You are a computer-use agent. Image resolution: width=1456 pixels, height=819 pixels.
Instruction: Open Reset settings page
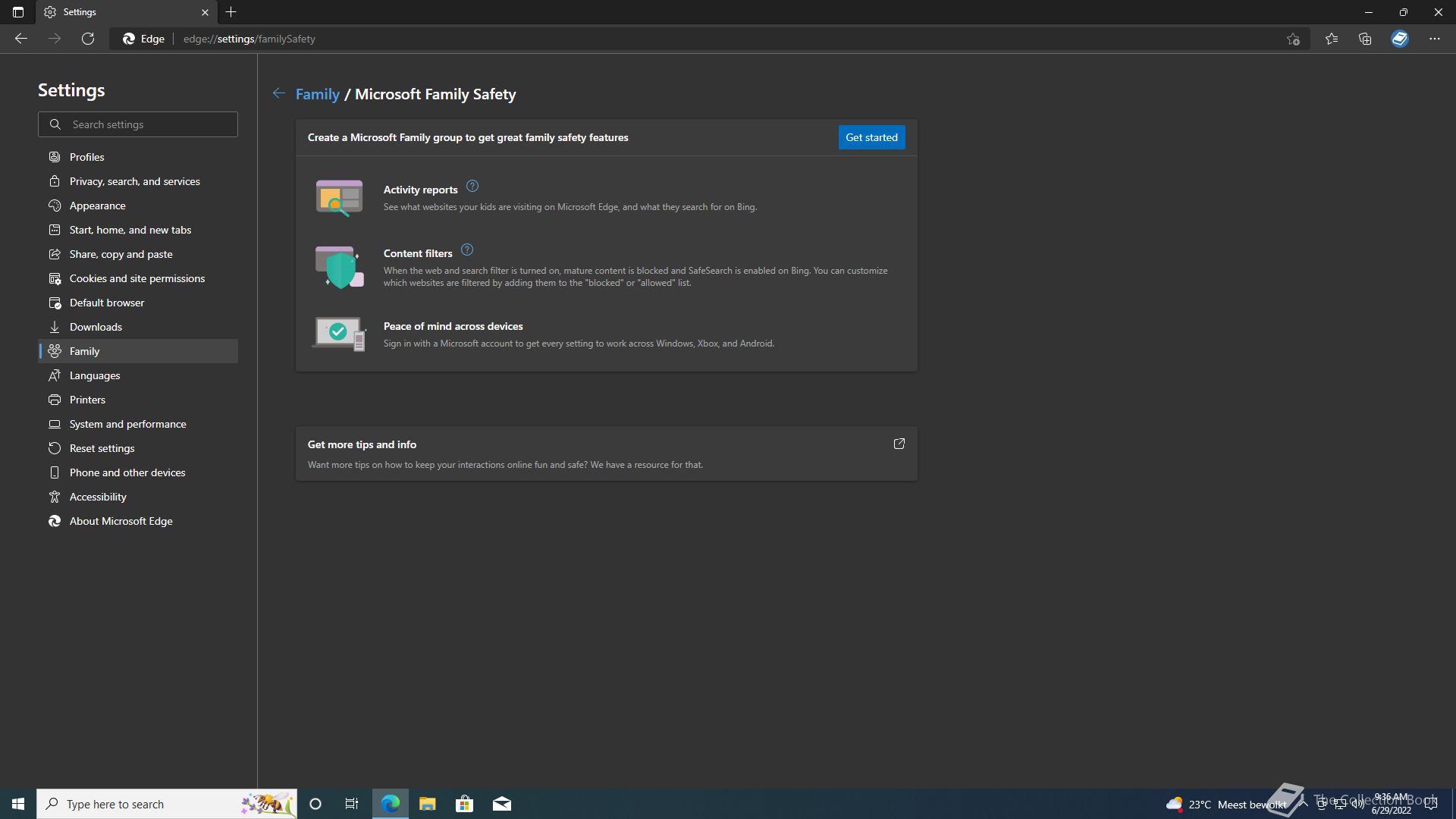(x=138, y=448)
